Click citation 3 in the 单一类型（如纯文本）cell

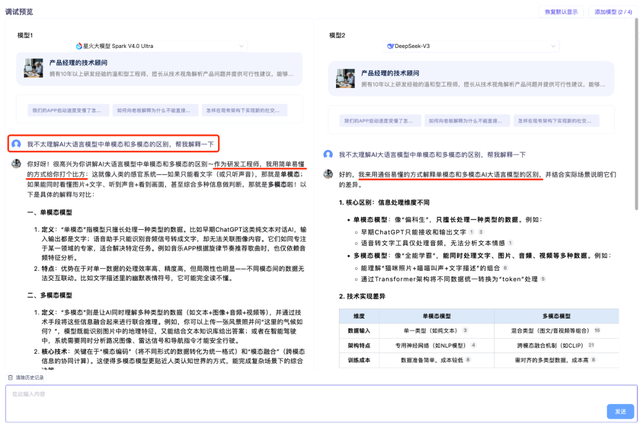[x=465, y=330]
